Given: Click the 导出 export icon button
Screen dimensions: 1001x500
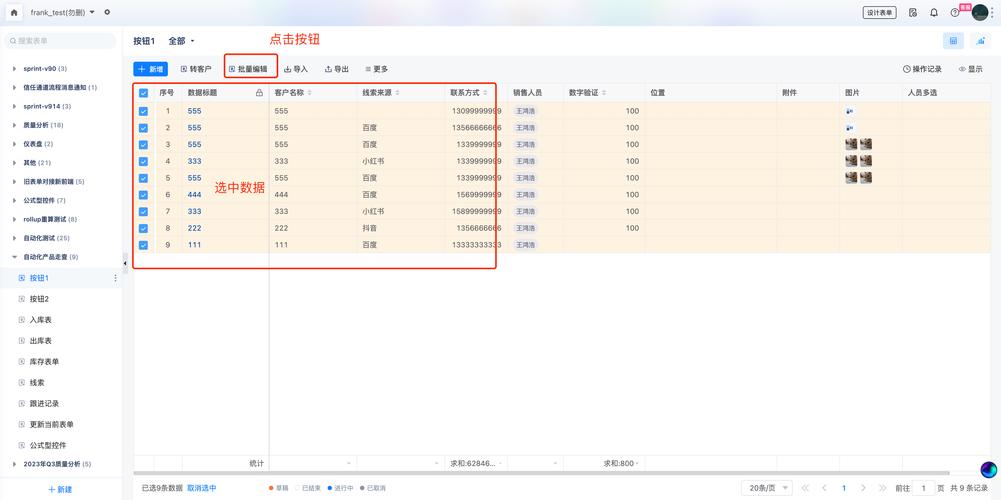Looking at the screenshot, I should coord(336,69).
